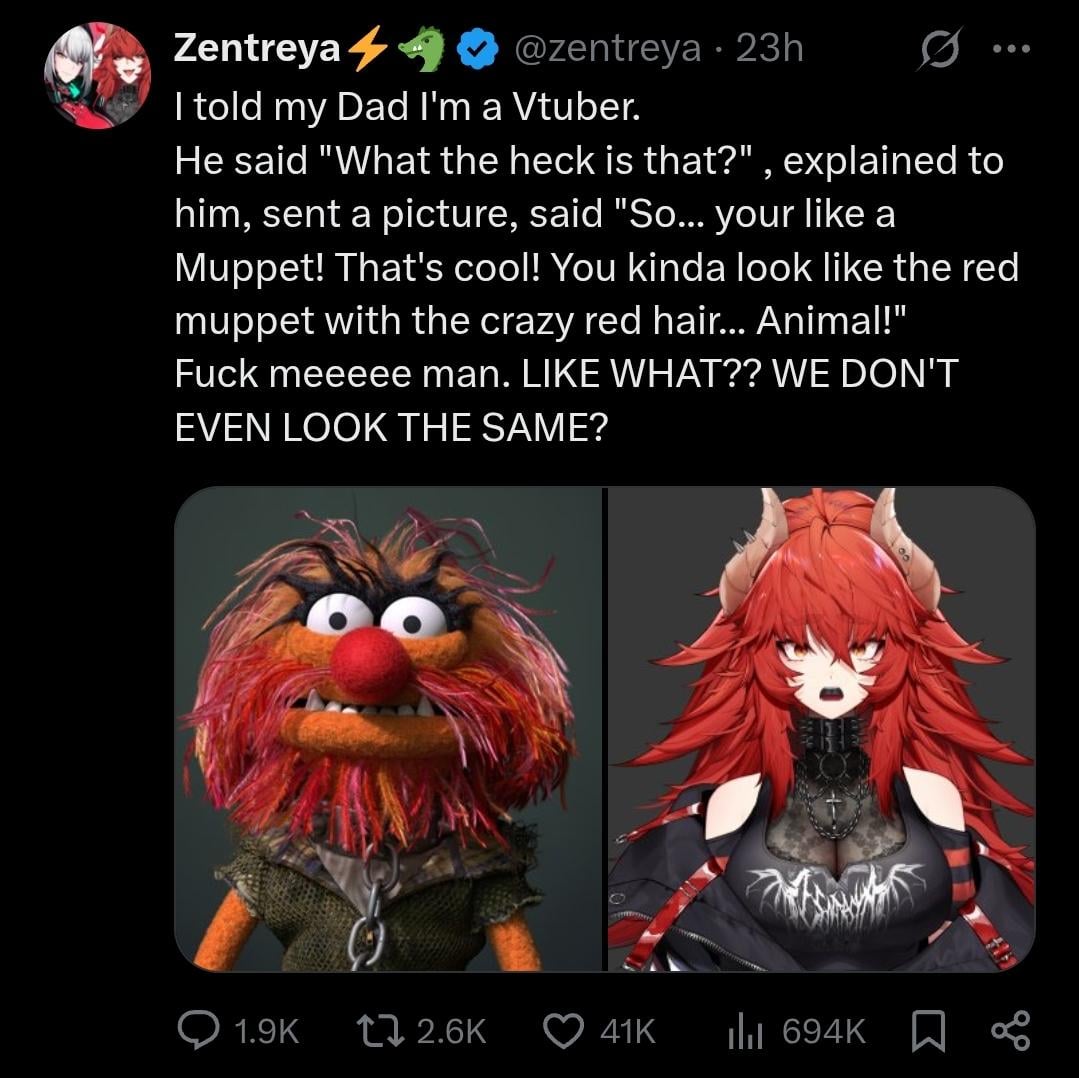The image size is (1079, 1078).
Task: Click the green dragon emoji badge
Action: (421, 50)
